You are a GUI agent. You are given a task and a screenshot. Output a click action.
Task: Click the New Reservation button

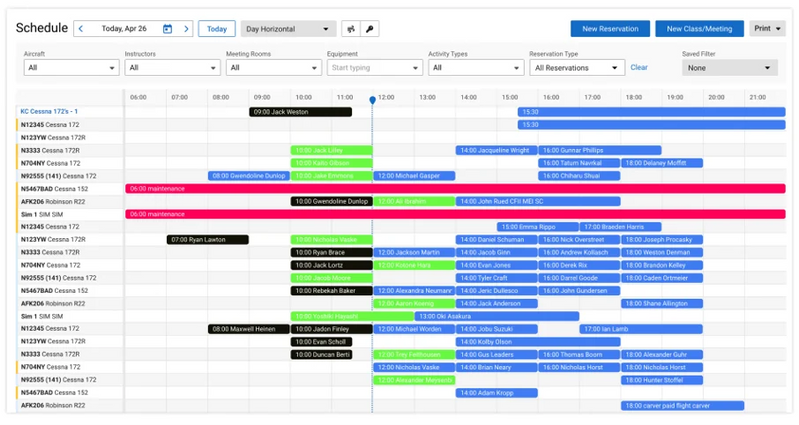pyautogui.click(x=609, y=29)
